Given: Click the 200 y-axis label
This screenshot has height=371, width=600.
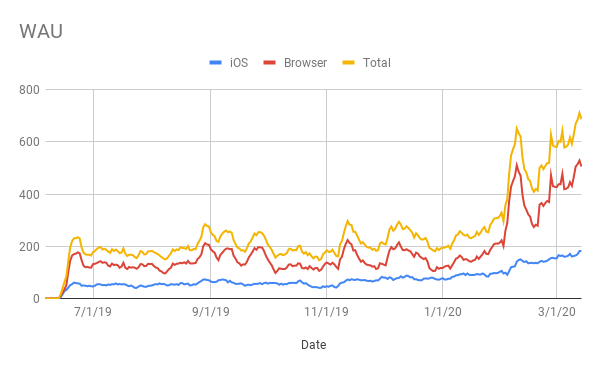Looking at the screenshot, I should coord(29,247).
